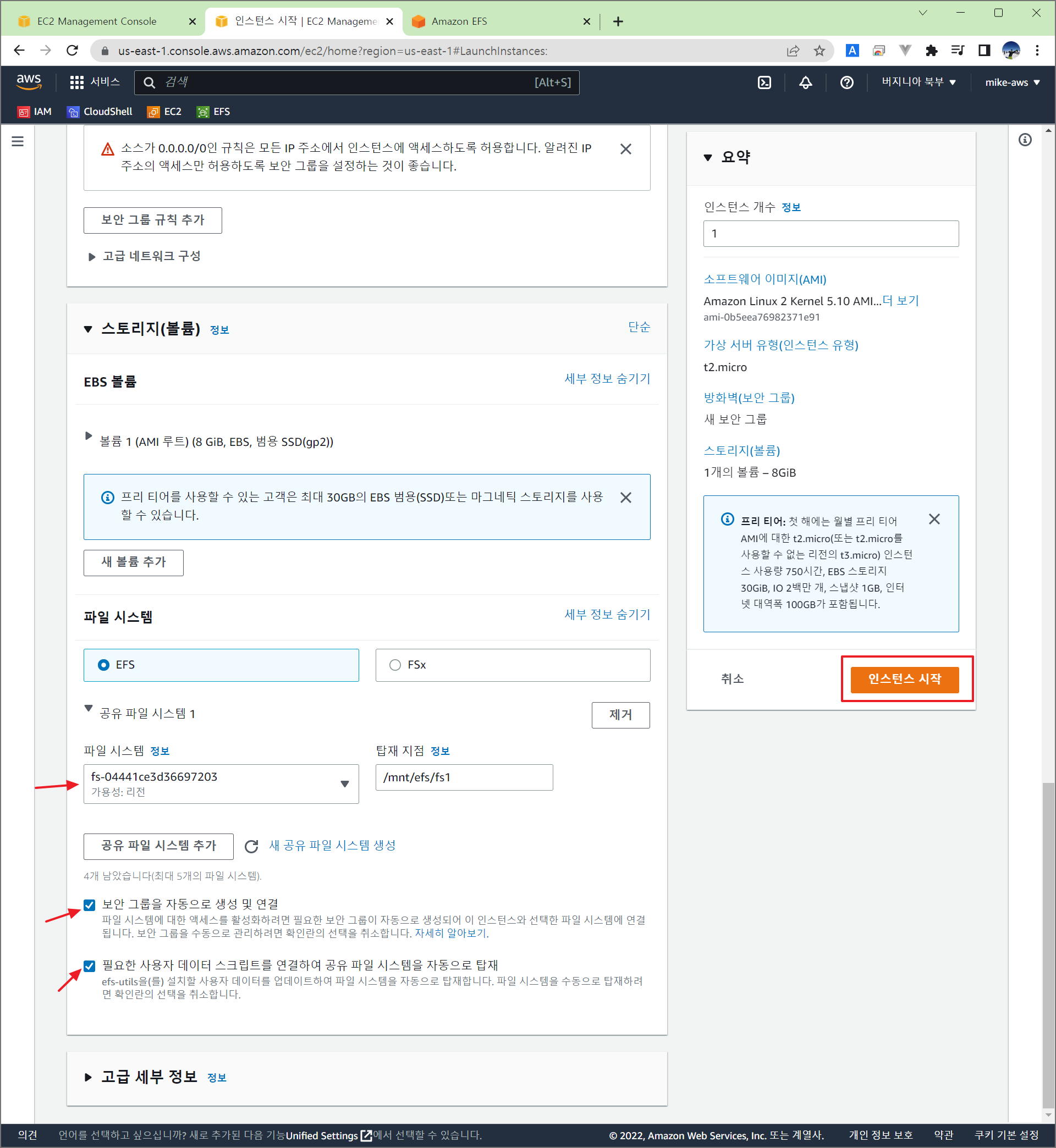Open the file system fs-04441ce3d36697203 dropdown
The image size is (1056, 1148).
coord(221,783)
